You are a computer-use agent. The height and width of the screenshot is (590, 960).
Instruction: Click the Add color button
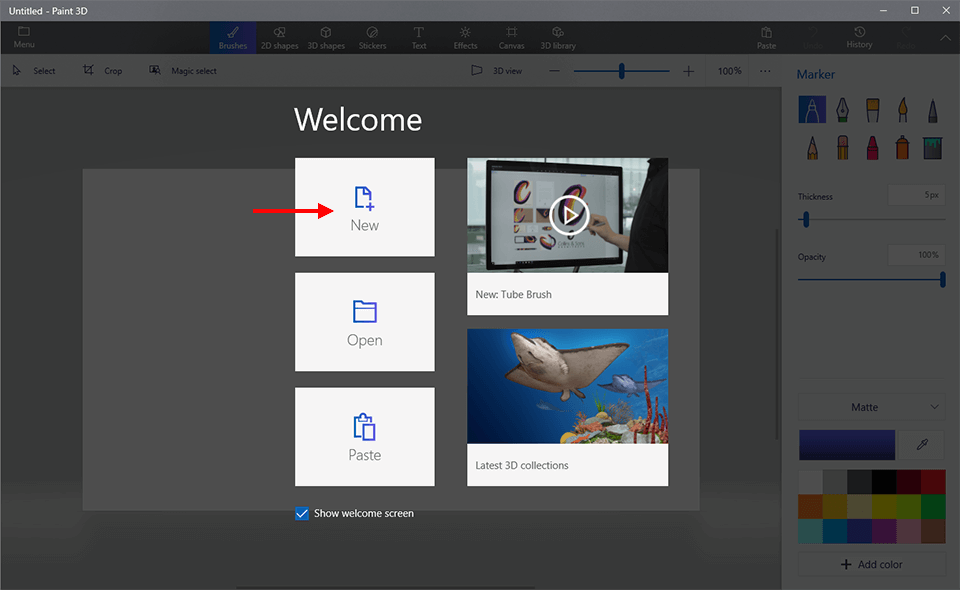[x=871, y=564]
